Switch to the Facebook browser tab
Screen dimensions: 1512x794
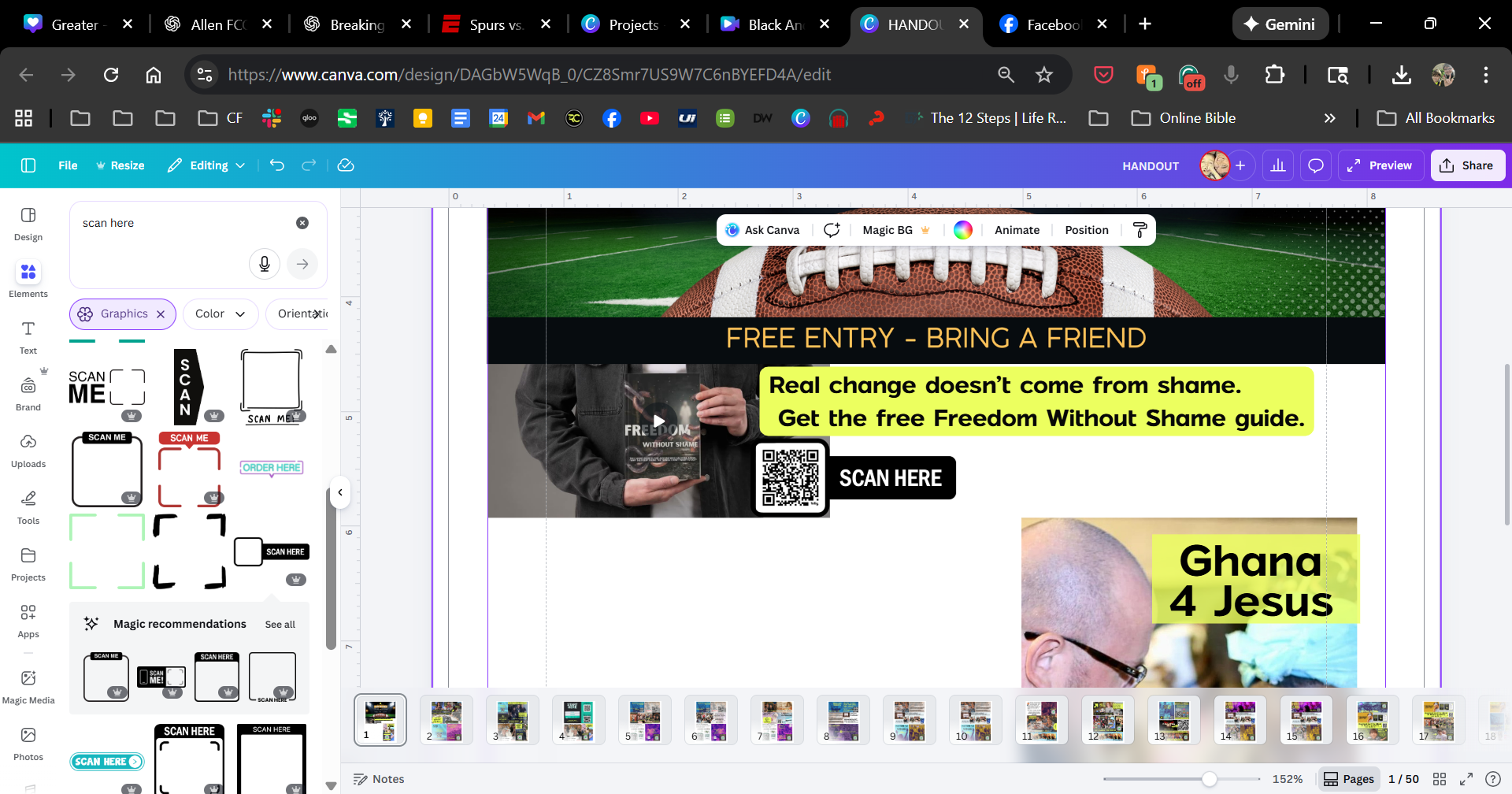point(1052,24)
